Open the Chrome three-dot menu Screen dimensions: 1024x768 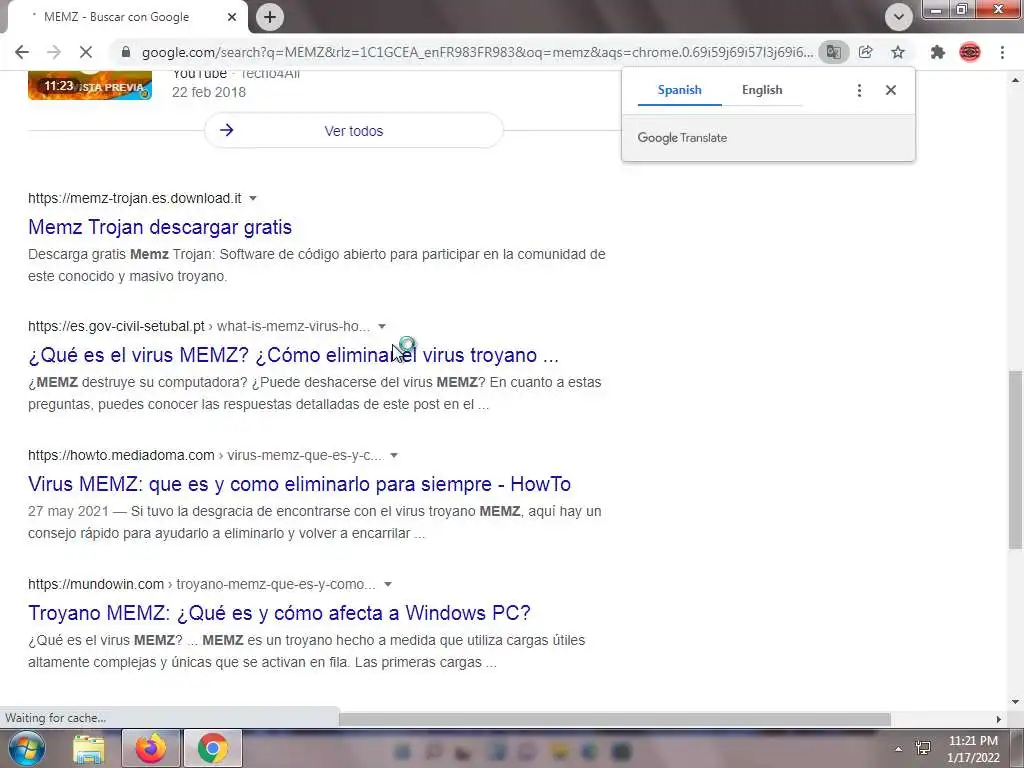[x=1002, y=52]
